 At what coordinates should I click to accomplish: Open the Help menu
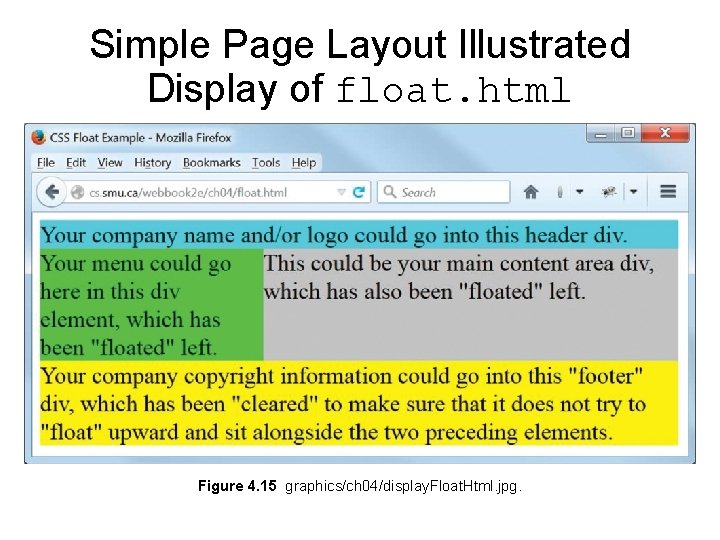[x=304, y=163]
